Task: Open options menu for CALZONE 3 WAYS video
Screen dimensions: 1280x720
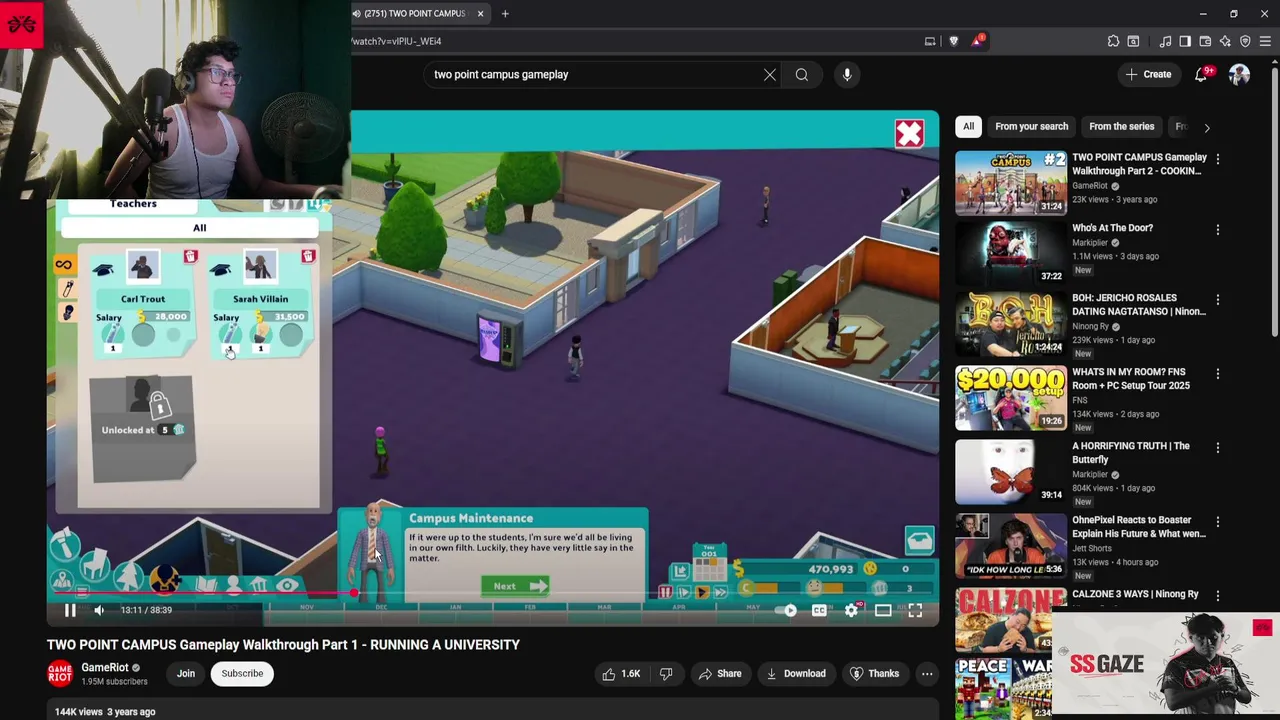Action: [x=1217, y=596]
